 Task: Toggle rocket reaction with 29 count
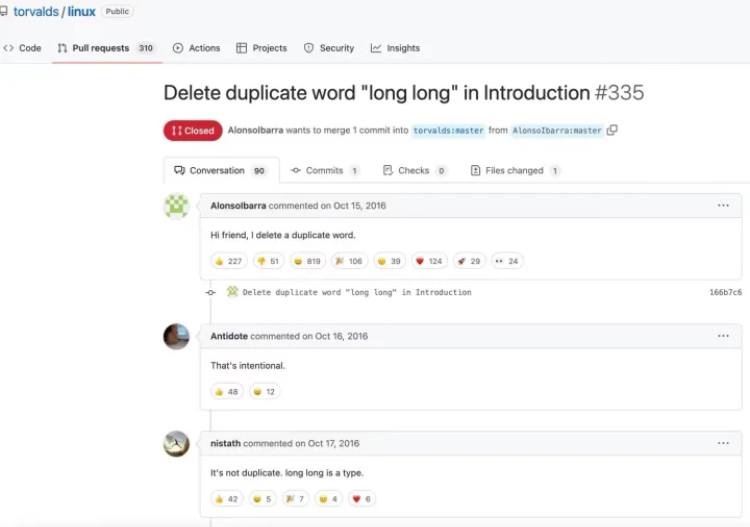pos(469,261)
